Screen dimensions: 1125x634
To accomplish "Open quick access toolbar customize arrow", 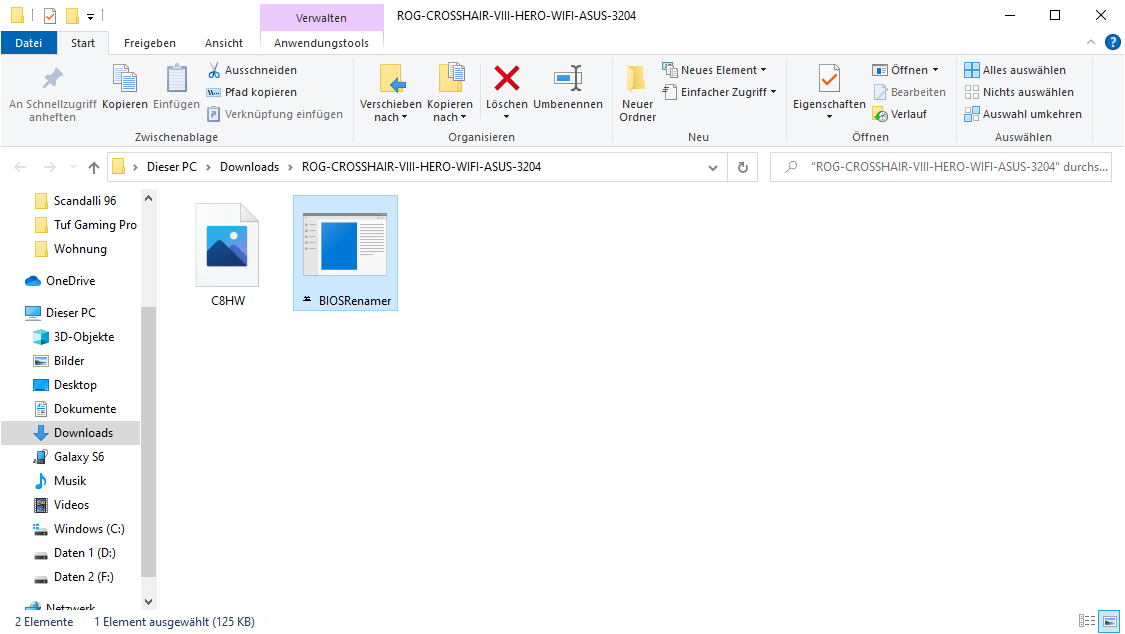I will click(90, 16).
